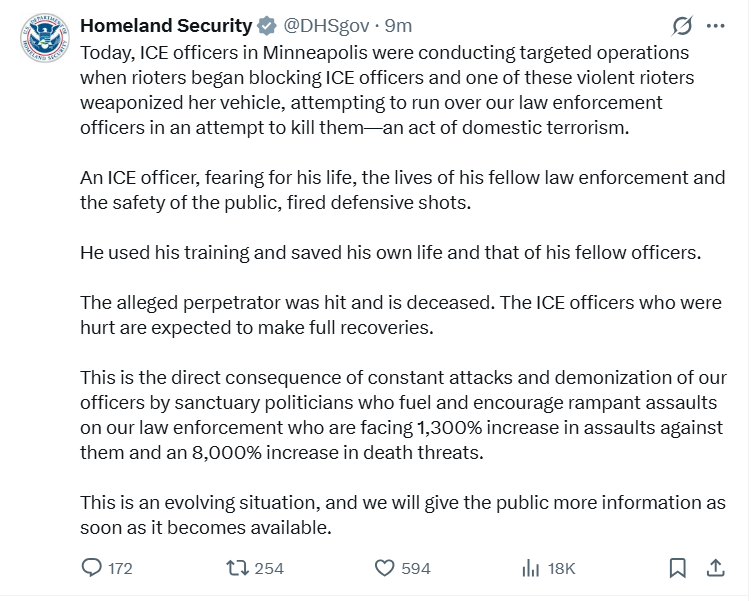Open the Grok explain-post icon
The image size is (752, 601).
682,26
